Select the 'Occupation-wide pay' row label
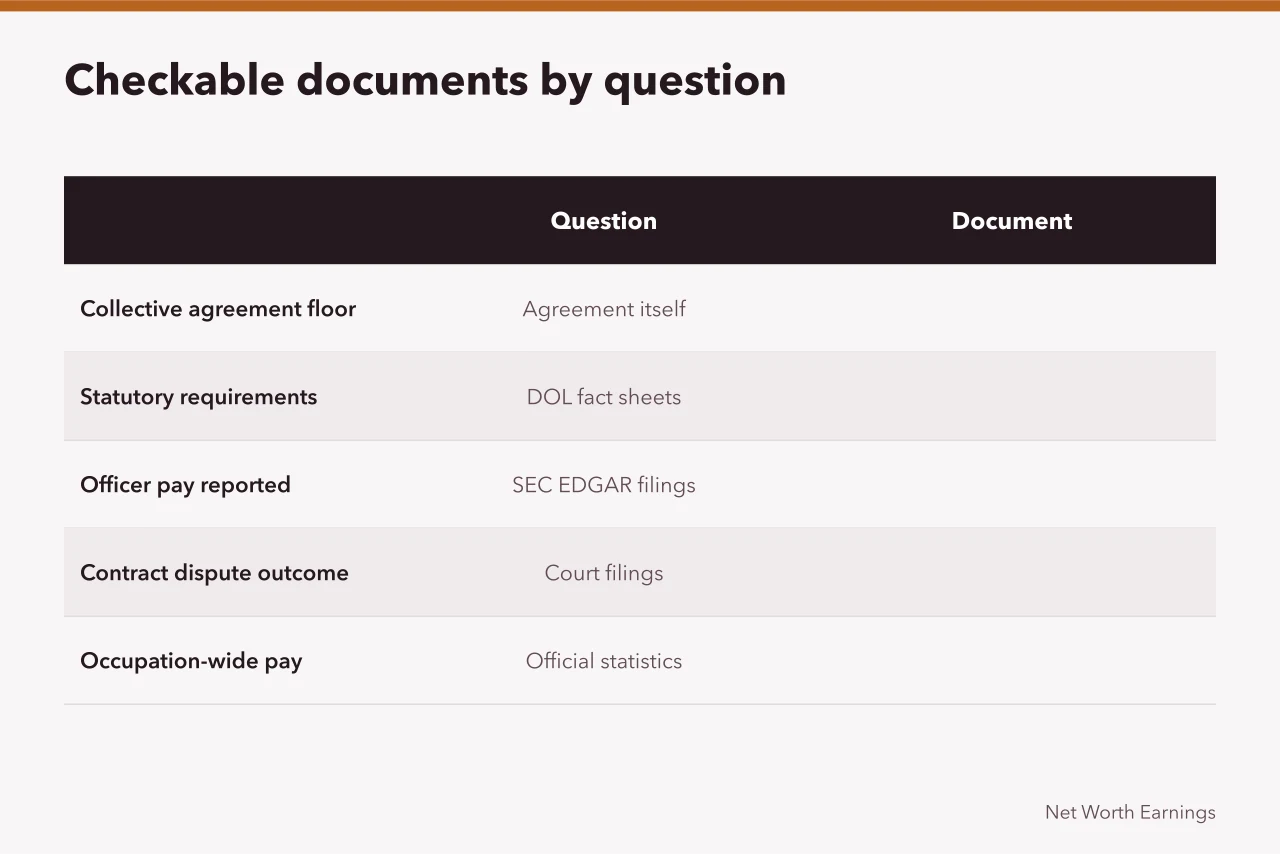The width and height of the screenshot is (1280, 854). tap(191, 661)
